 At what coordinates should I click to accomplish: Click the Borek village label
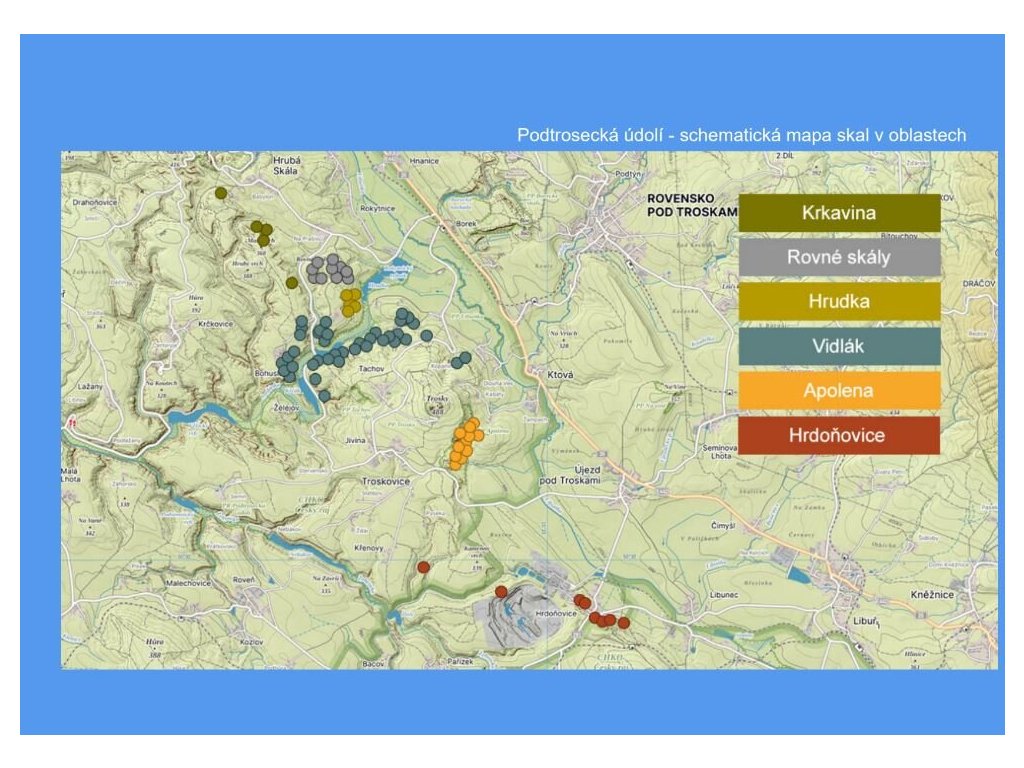click(466, 223)
